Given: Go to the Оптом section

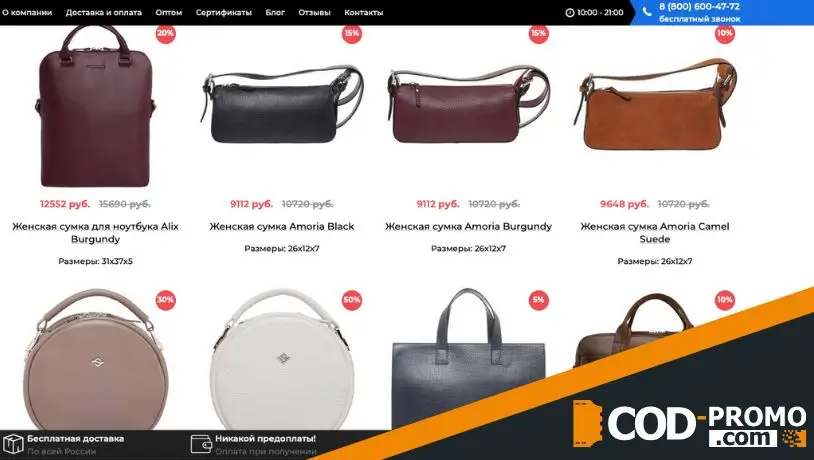Looking at the screenshot, I should (x=169, y=12).
